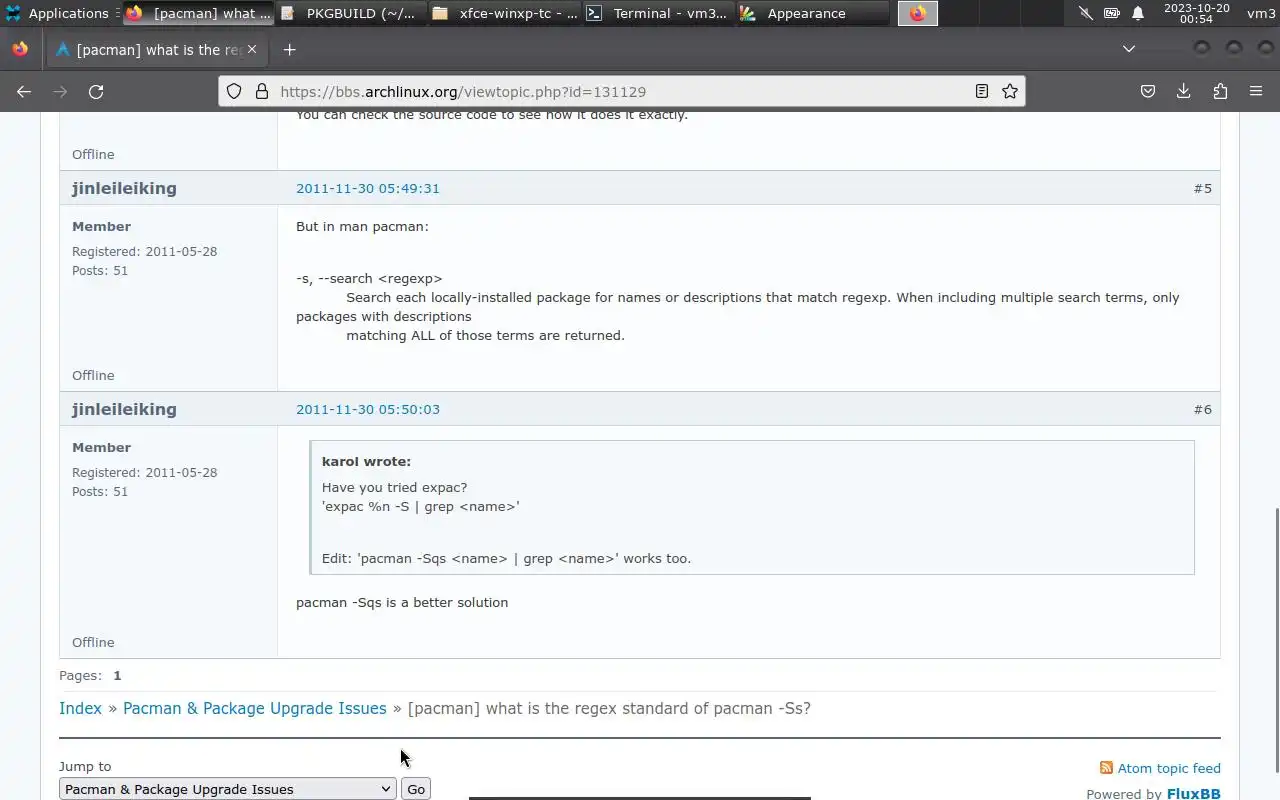Click the page vertical scrollbar thumb

coord(1276,640)
